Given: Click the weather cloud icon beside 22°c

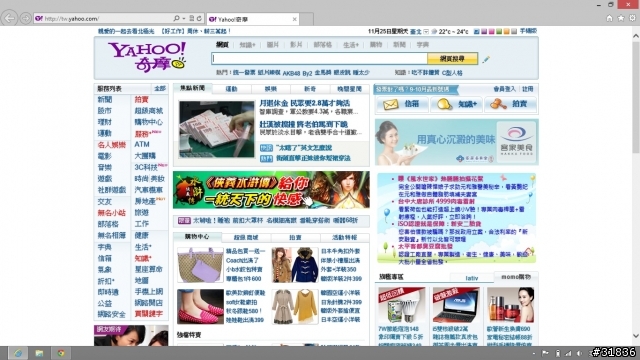Looking at the screenshot, I should coord(434,31).
